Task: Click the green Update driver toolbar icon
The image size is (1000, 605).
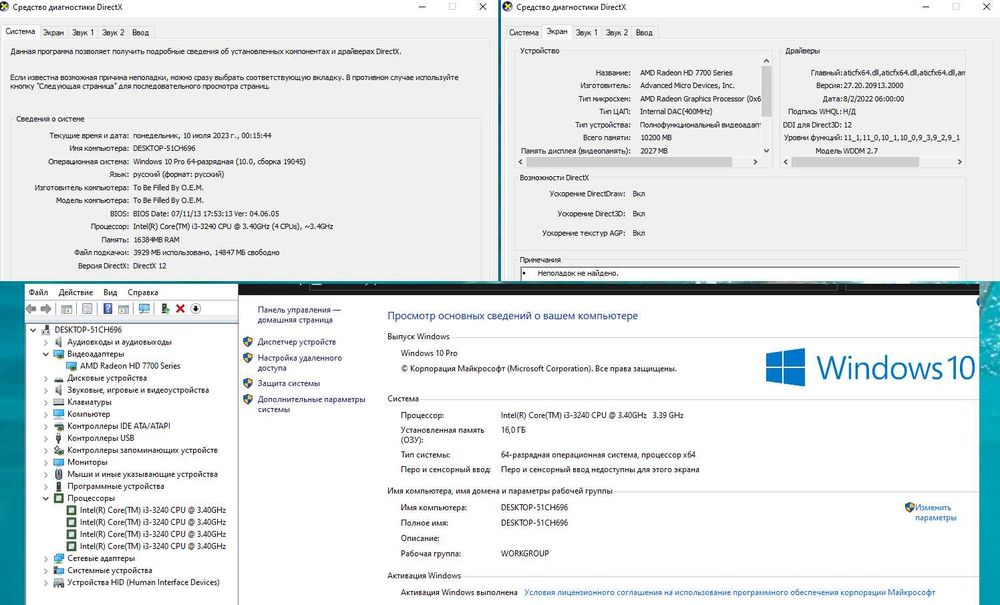Action: click(x=165, y=309)
